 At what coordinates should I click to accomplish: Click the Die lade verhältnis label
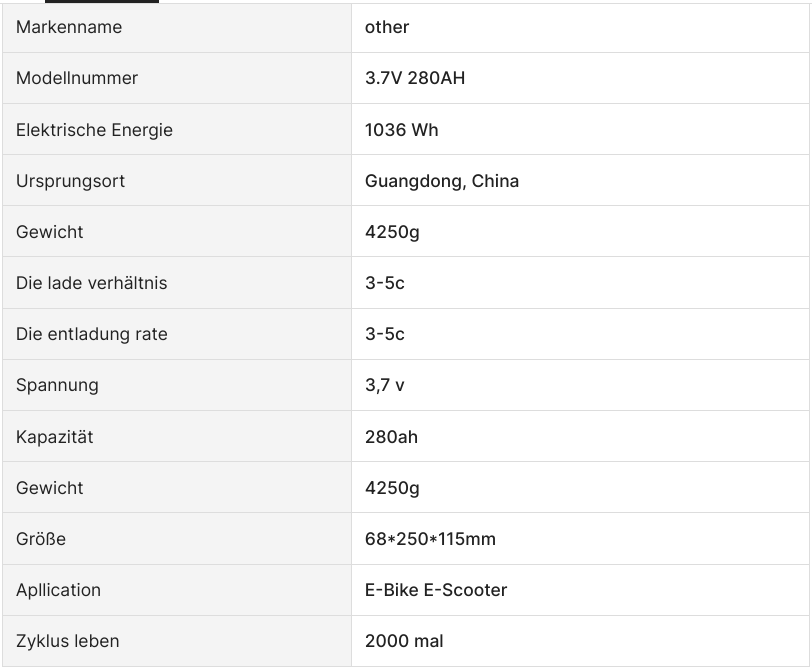point(91,283)
